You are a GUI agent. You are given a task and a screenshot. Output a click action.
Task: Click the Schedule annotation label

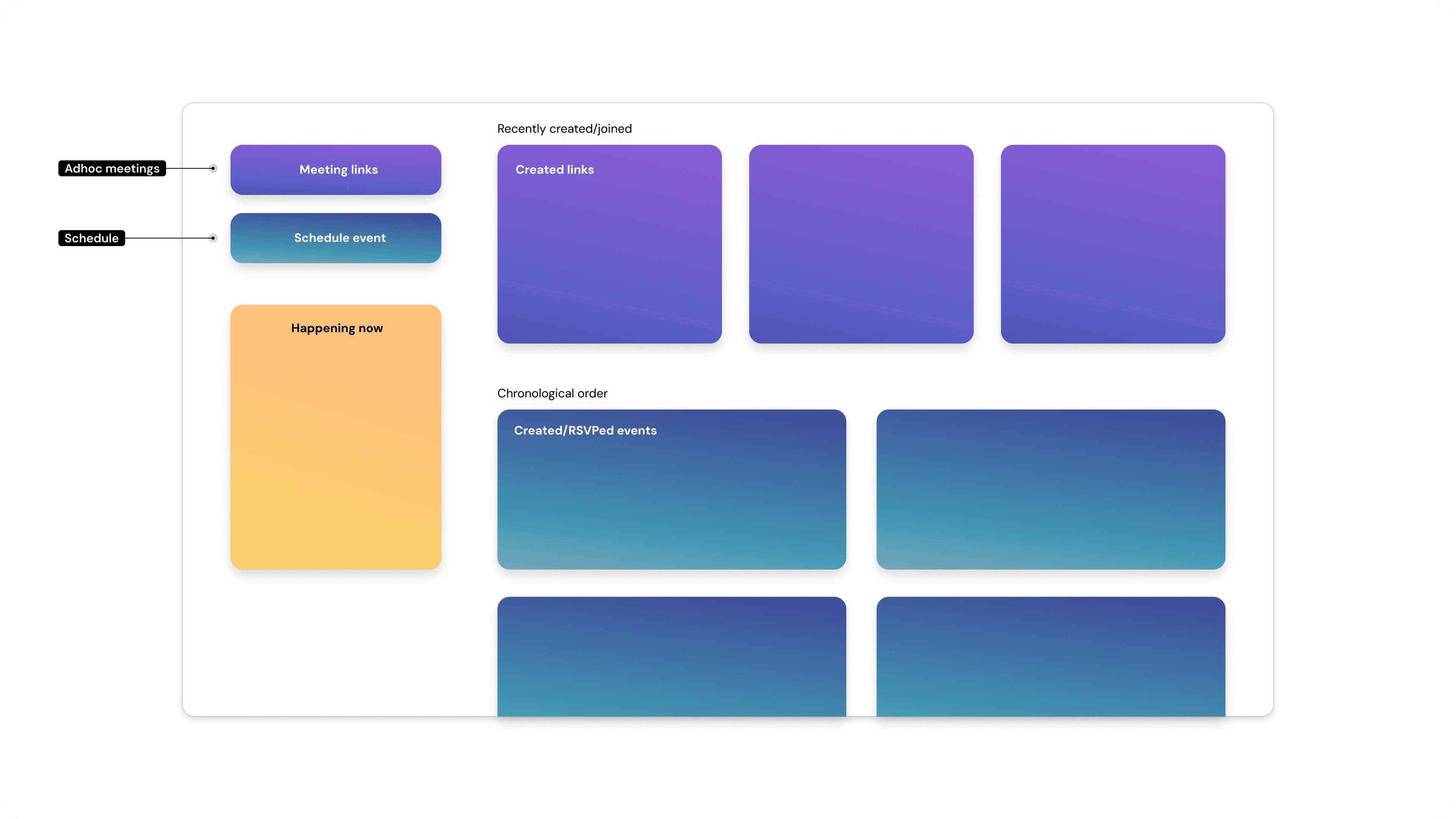(x=91, y=238)
